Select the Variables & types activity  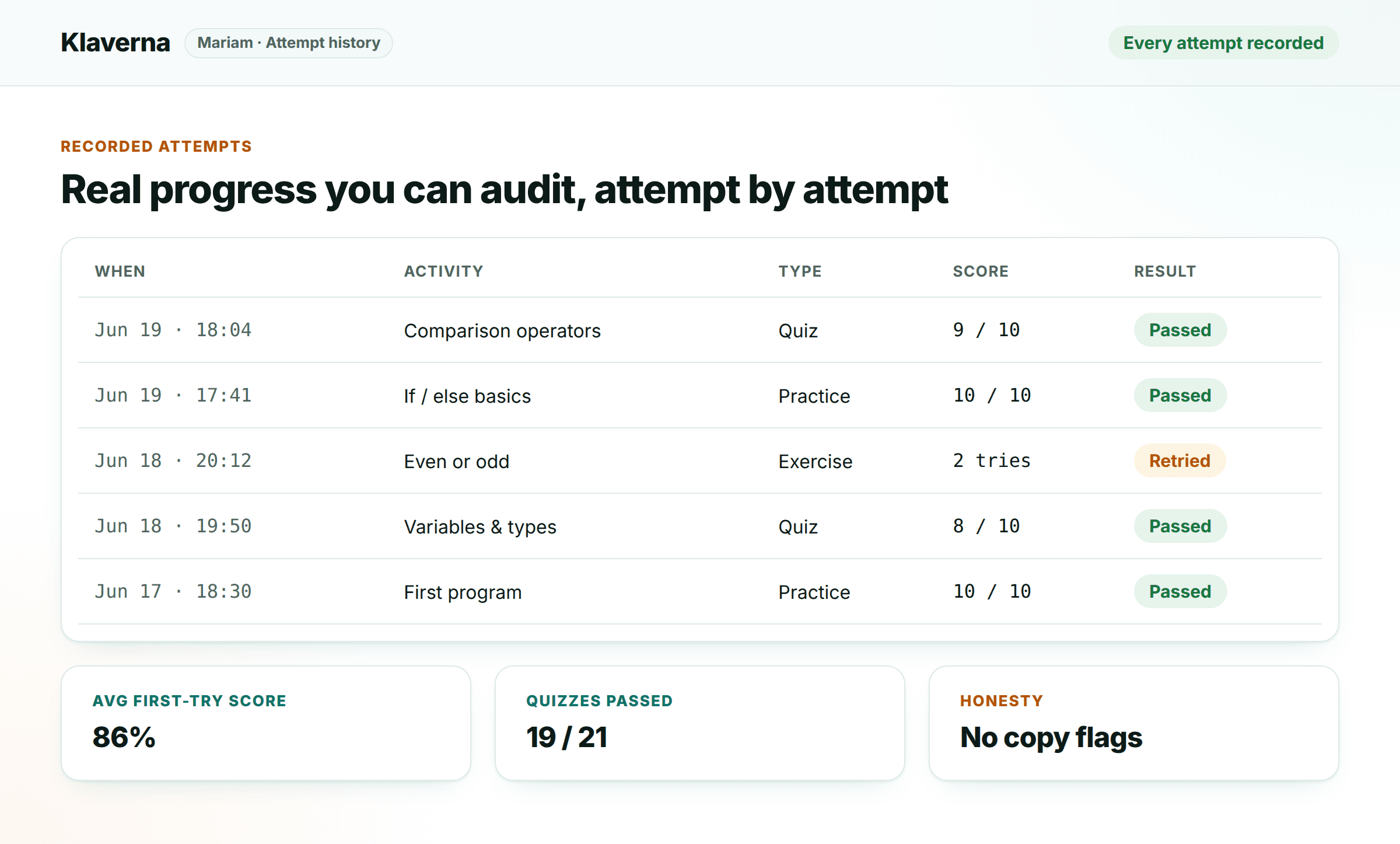pos(480,526)
